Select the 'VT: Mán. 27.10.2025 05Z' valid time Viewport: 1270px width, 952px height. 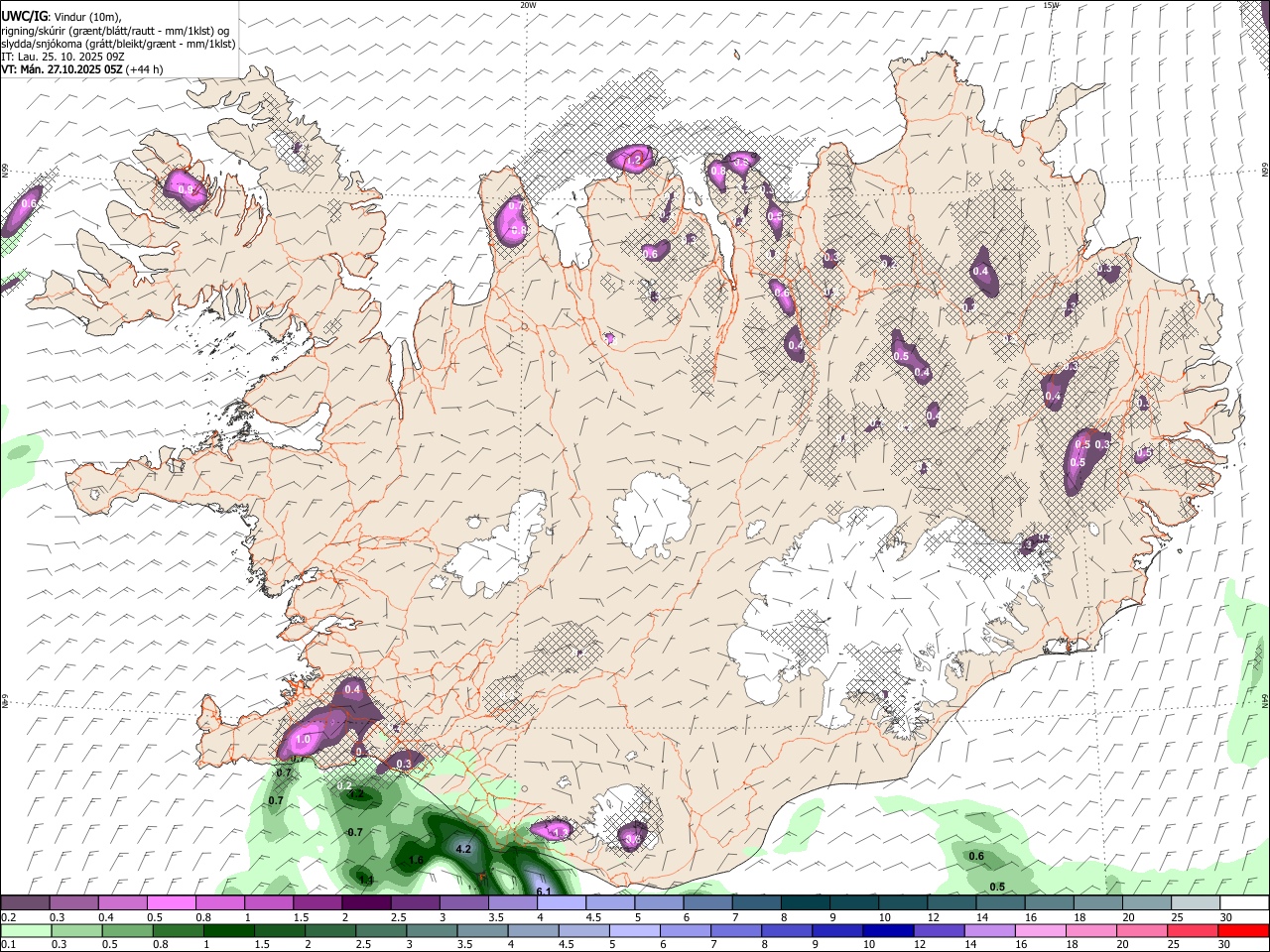coord(62,69)
